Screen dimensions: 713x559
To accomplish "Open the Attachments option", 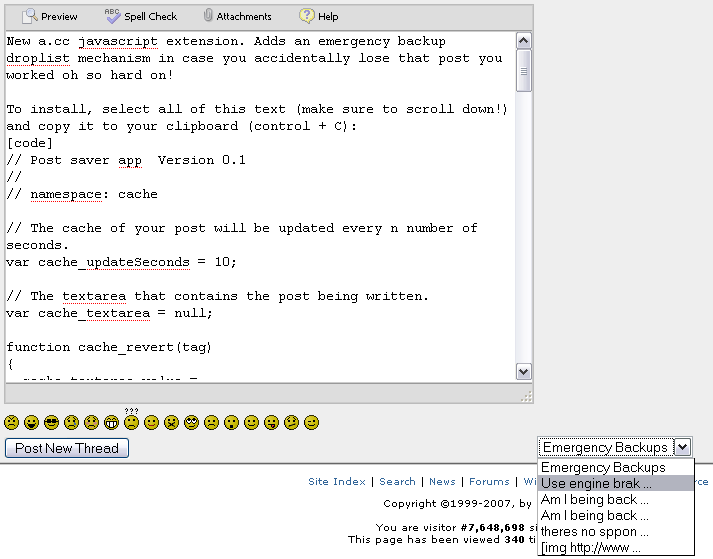I will [236, 16].
